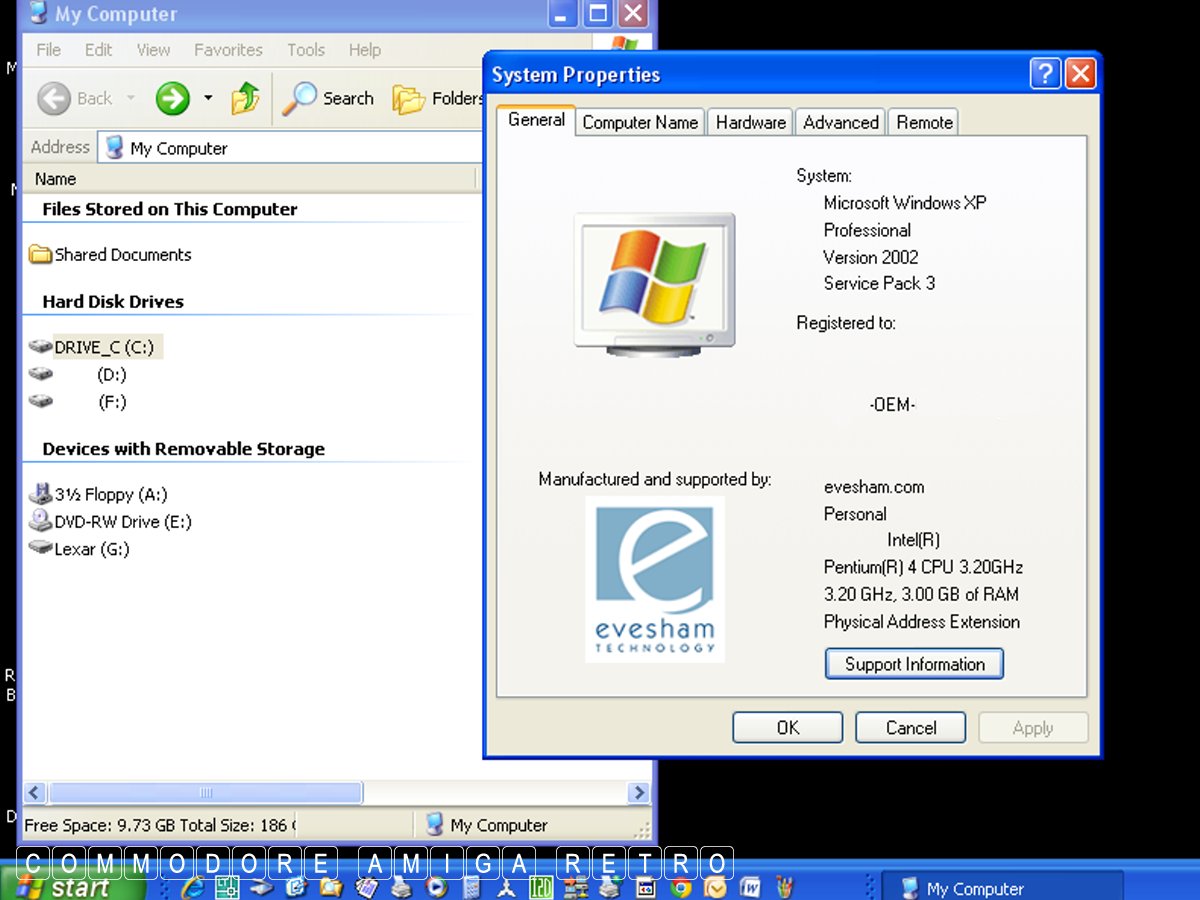Launch Chrome from the Quick Launch bar
Screen dimensions: 1200x900
tap(681, 887)
